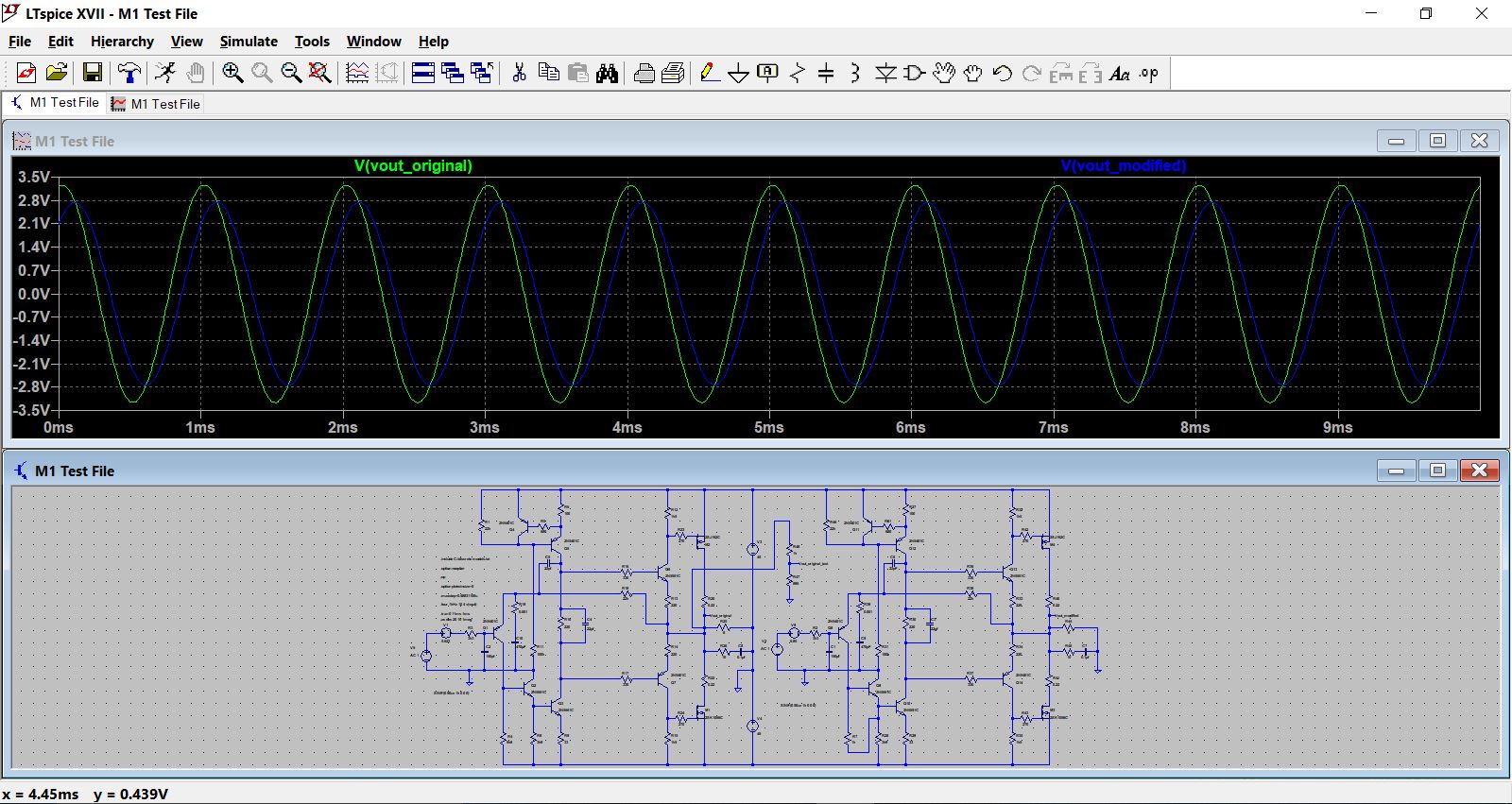This screenshot has height=804, width=1512.
Task: Click the -3.5V vertical axis label
Action: 31,410
